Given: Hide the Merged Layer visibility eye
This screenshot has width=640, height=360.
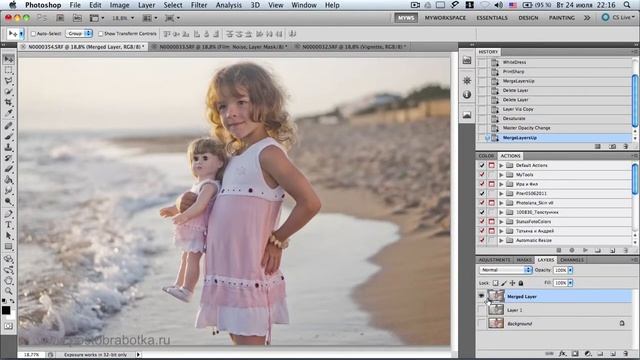Looking at the screenshot, I should pyautogui.click(x=482, y=296).
